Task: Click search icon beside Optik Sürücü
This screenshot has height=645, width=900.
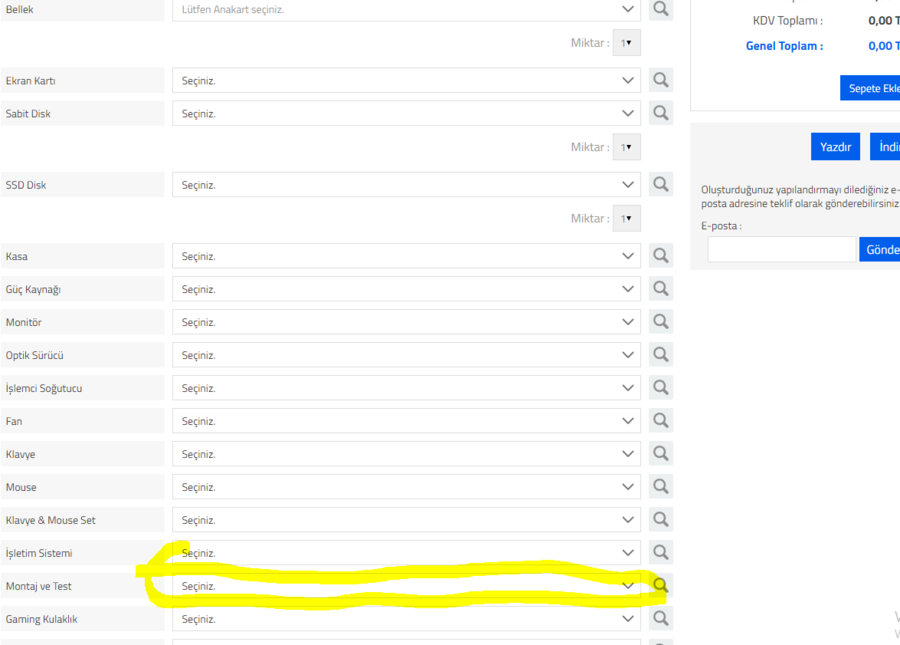Action: [661, 355]
